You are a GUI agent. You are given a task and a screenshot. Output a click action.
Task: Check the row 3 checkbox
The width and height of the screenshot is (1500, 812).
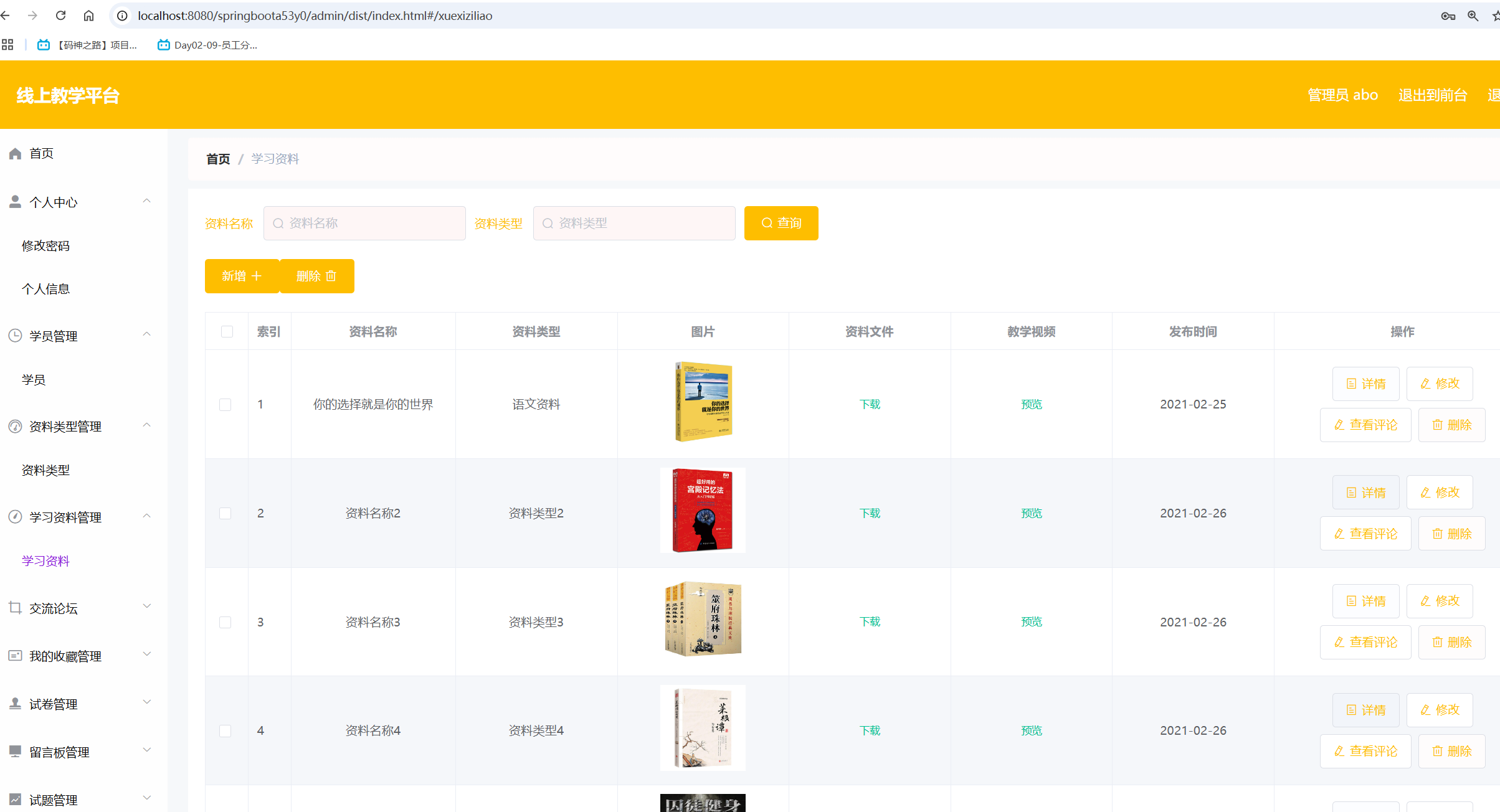tap(225, 622)
